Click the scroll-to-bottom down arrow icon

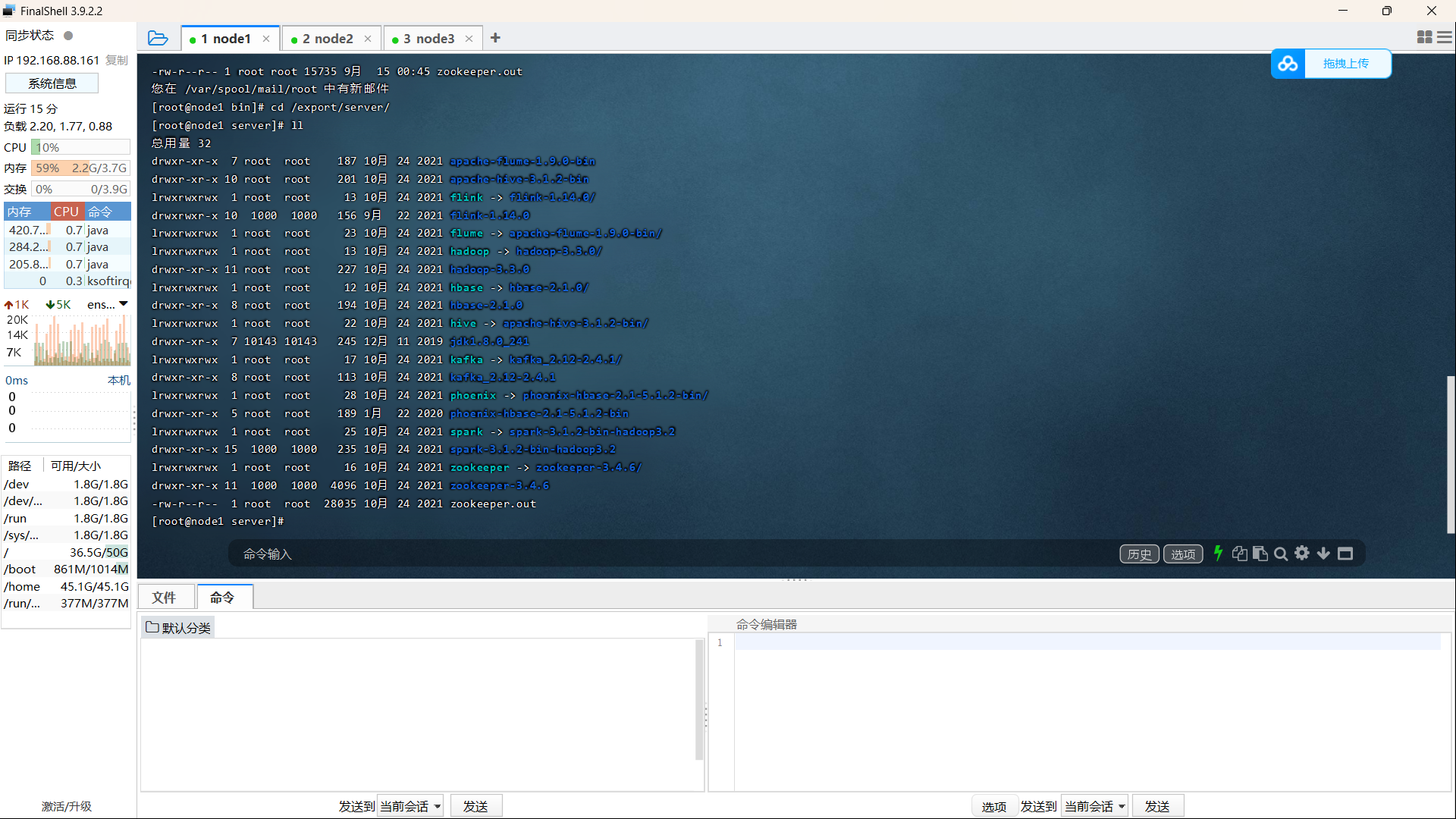coord(1323,554)
